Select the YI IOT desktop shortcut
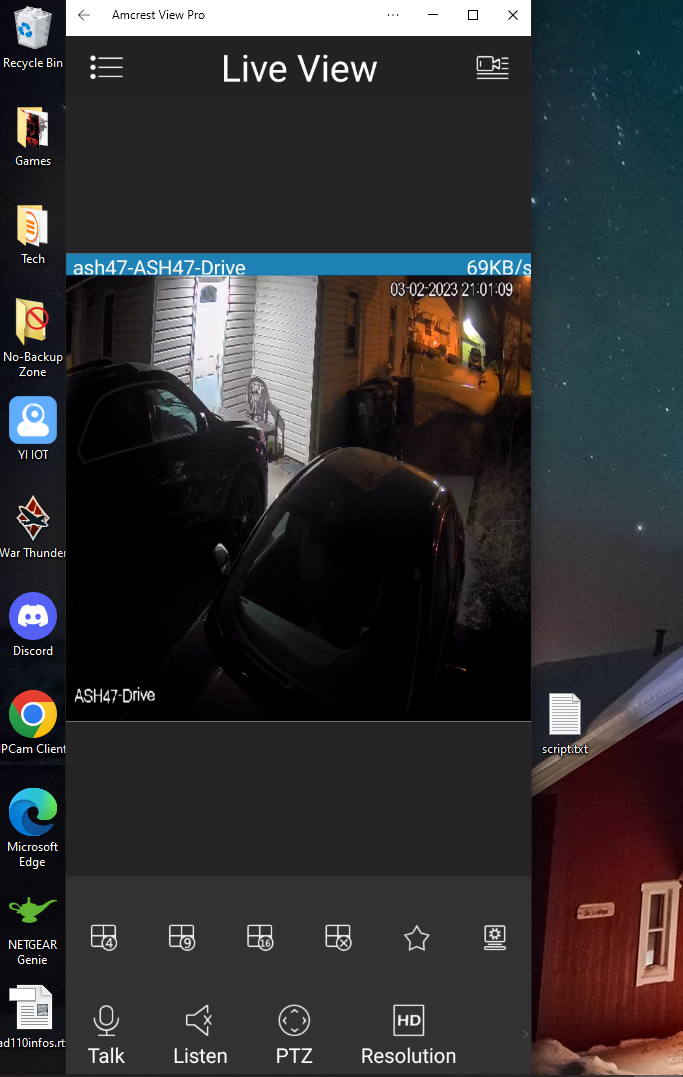This screenshot has height=1077, width=683. click(x=32, y=428)
